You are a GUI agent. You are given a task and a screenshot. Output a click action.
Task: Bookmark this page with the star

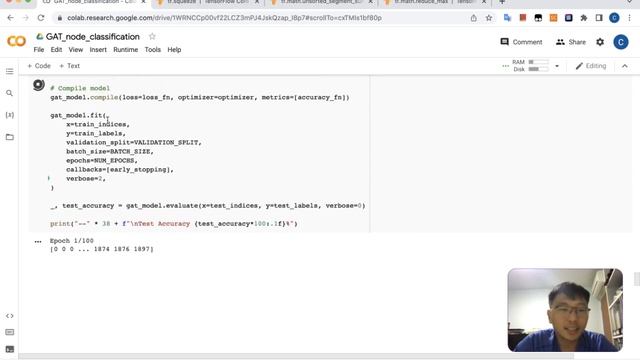(x=489, y=18)
